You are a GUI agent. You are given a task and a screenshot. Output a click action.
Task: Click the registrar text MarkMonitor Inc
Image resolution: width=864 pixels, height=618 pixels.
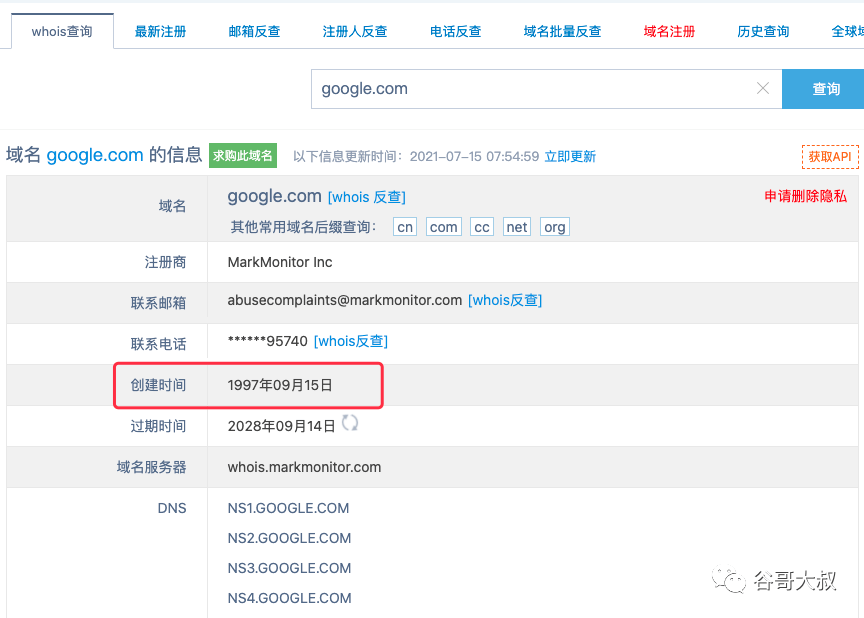(280, 262)
